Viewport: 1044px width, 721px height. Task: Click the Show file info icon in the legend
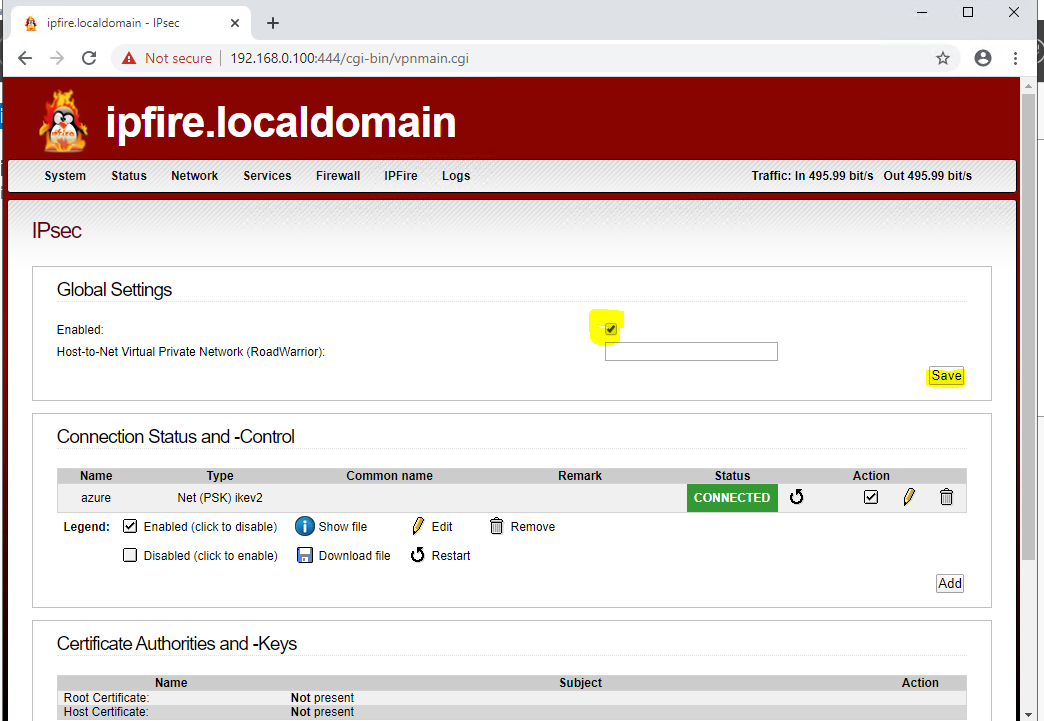[305, 526]
